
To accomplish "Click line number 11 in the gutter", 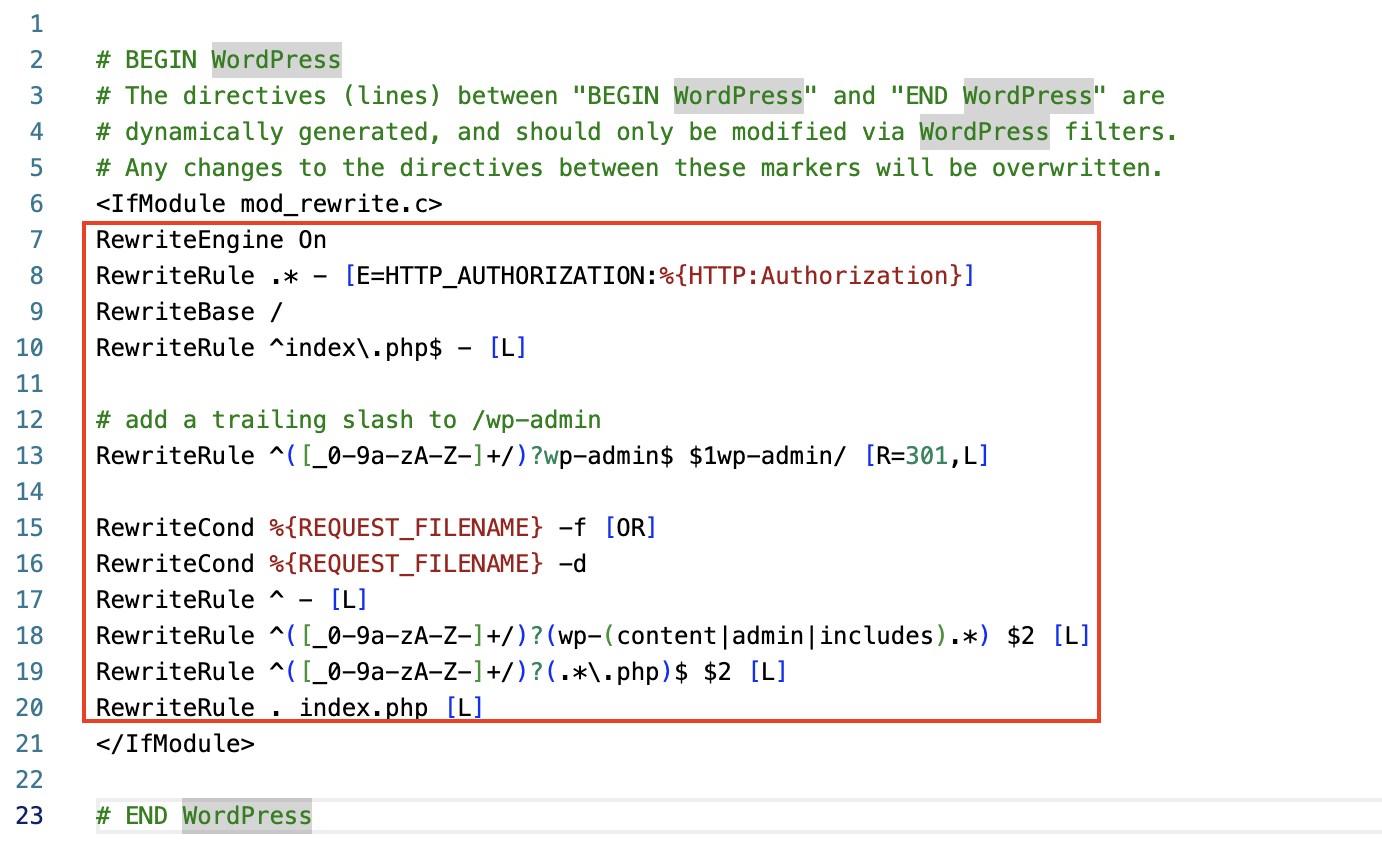I will (x=30, y=384).
